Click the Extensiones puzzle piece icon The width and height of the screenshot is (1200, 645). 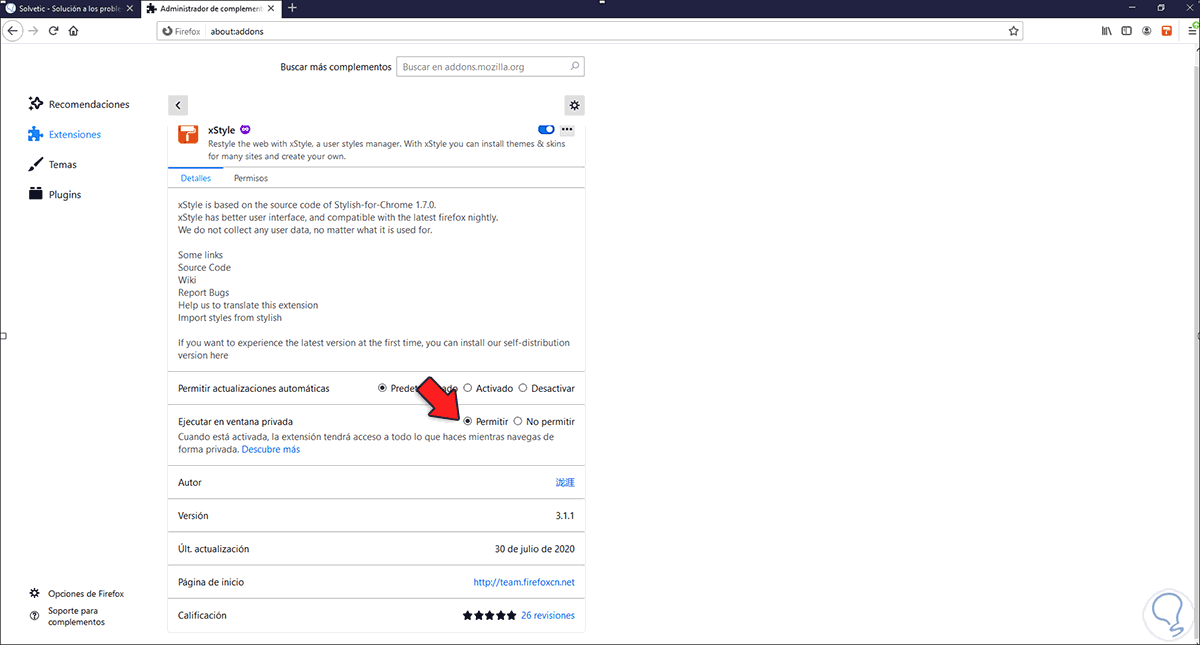coord(36,134)
